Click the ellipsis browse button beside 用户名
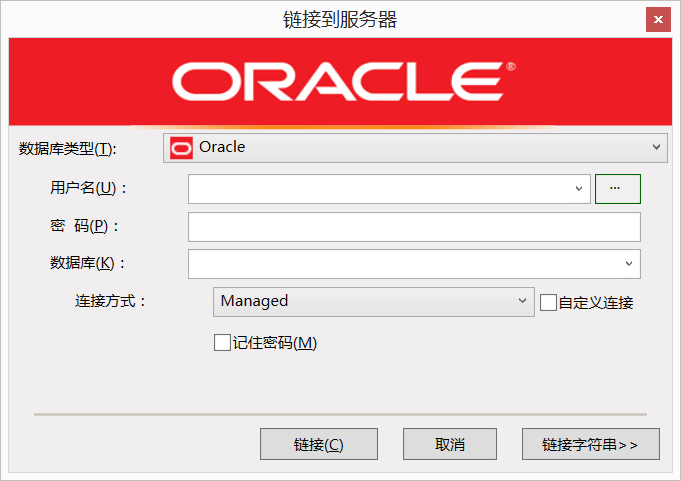The height and width of the screenshot is (481, 681). click(x=617, y=188)
